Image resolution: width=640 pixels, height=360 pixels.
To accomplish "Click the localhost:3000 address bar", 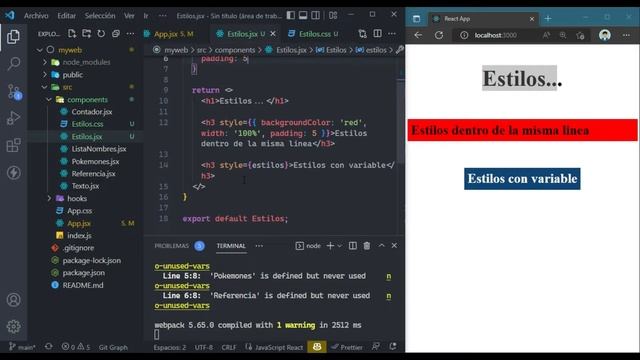I will pos(496,35).
